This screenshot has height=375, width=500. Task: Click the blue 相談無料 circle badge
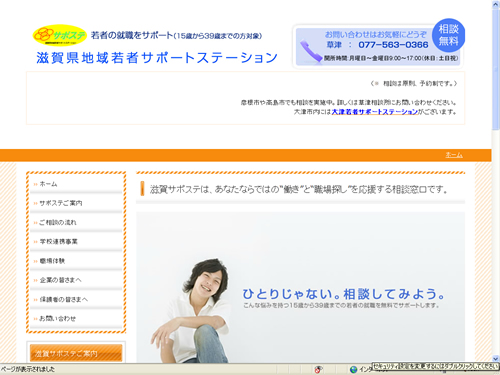pos(448,35)
